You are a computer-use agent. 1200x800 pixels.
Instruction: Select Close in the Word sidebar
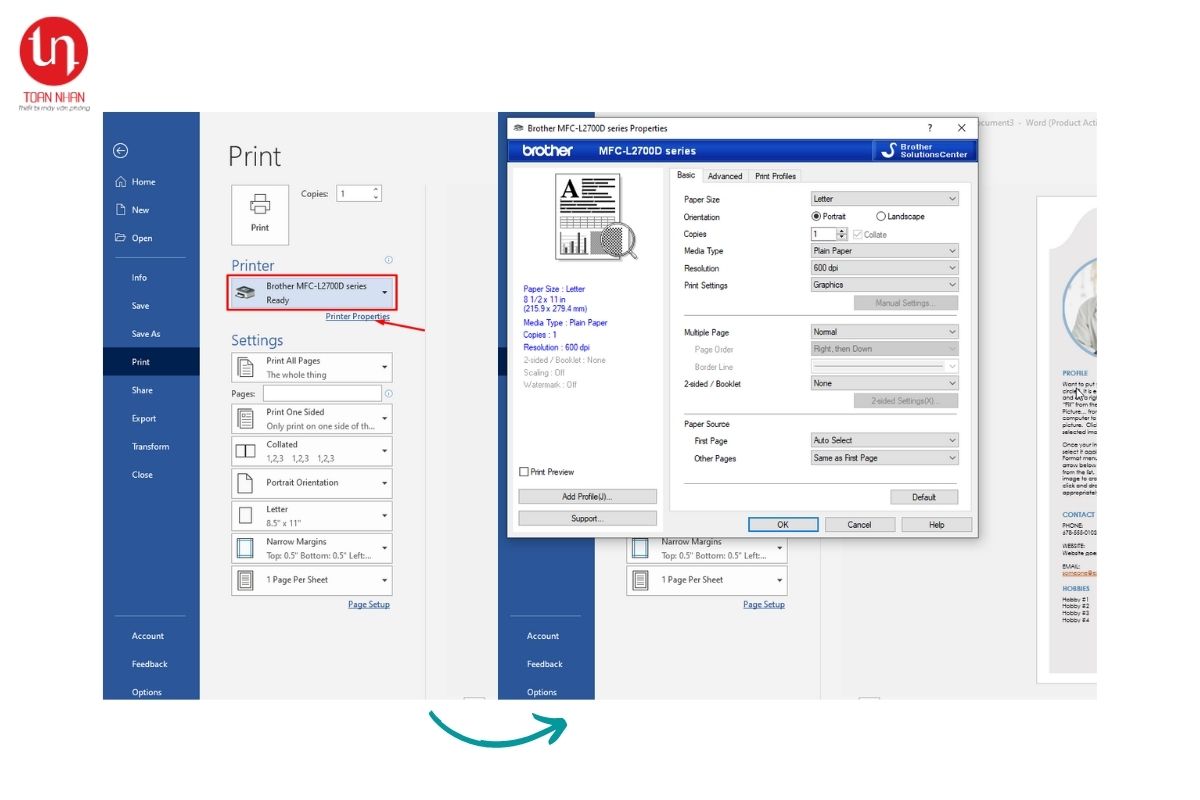(x=142, y=475)
